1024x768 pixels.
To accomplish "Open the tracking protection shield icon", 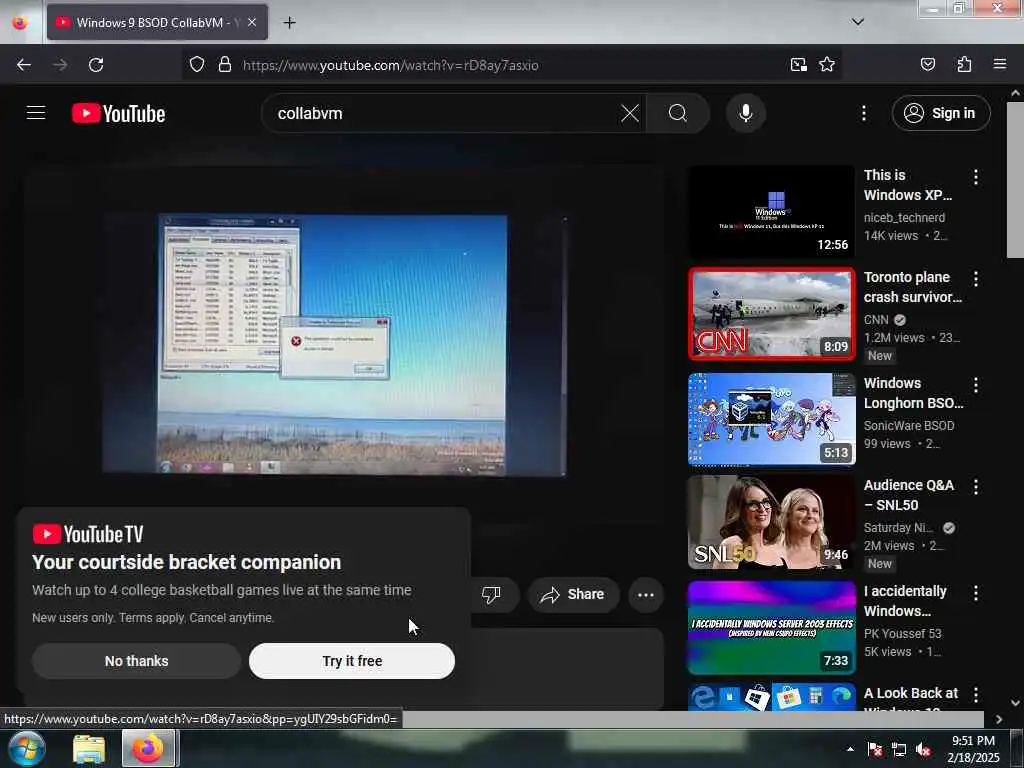I will click(x=197, y=65).
